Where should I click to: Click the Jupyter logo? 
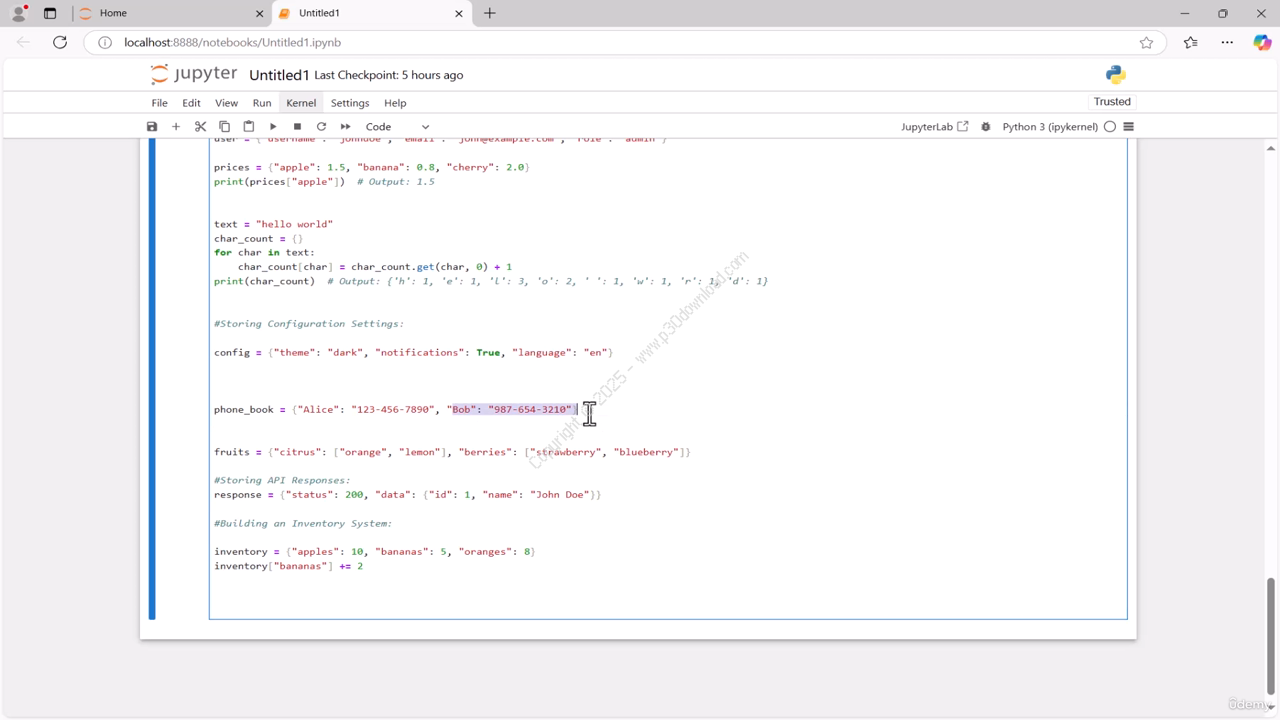(194, 75)
